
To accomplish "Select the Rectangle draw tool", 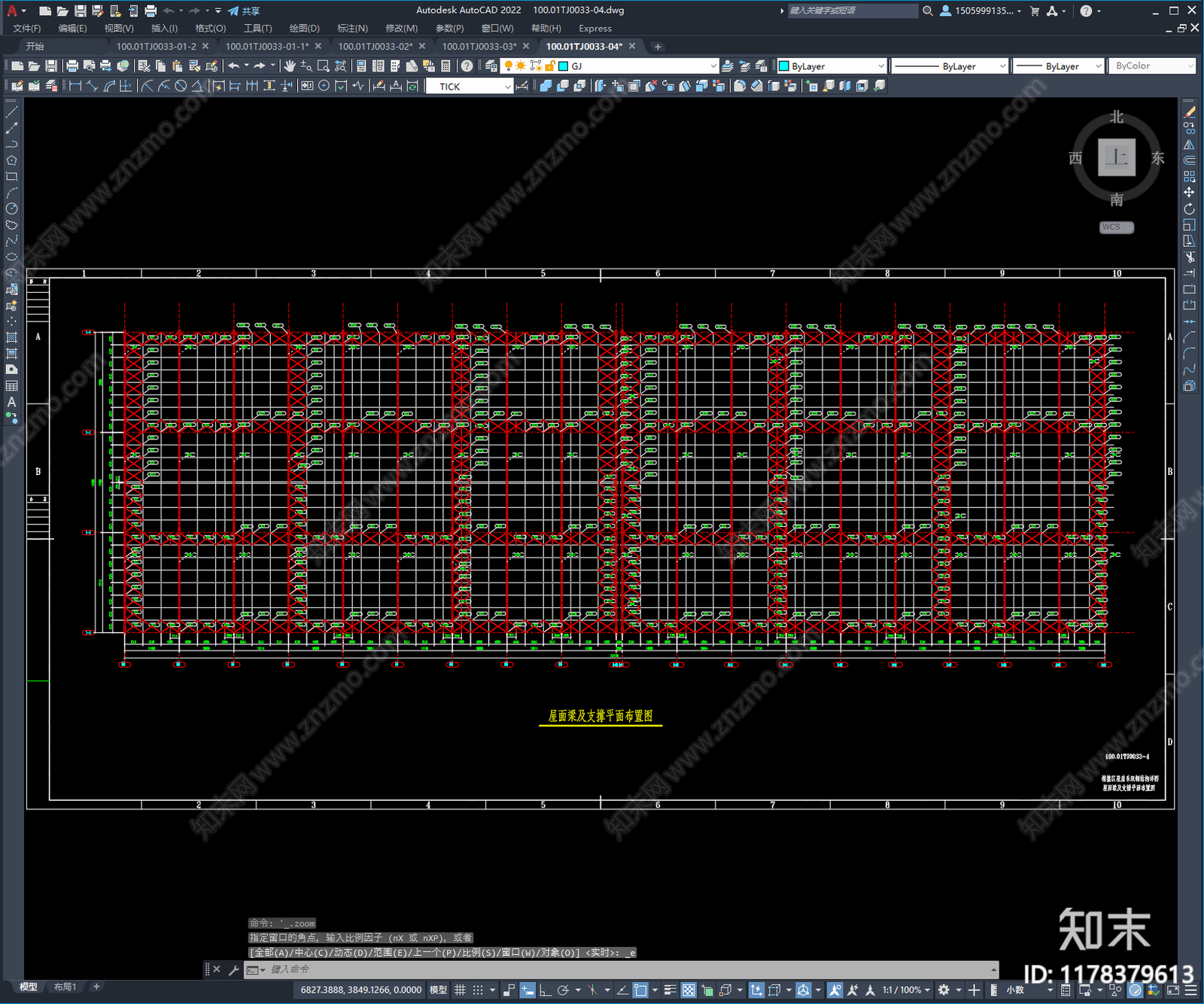I will [11, 177].
